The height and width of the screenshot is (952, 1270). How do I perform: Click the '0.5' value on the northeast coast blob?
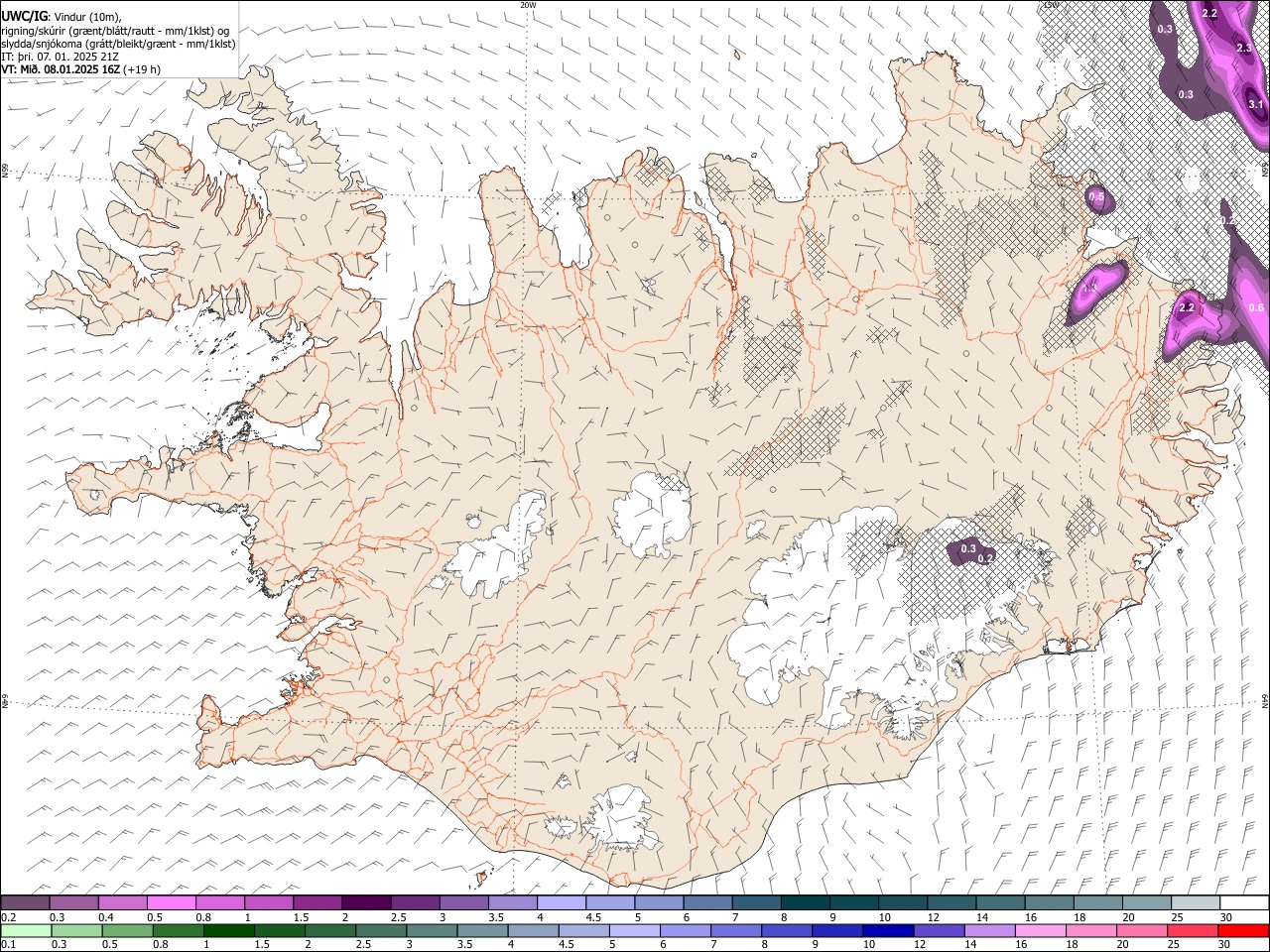1096,198
